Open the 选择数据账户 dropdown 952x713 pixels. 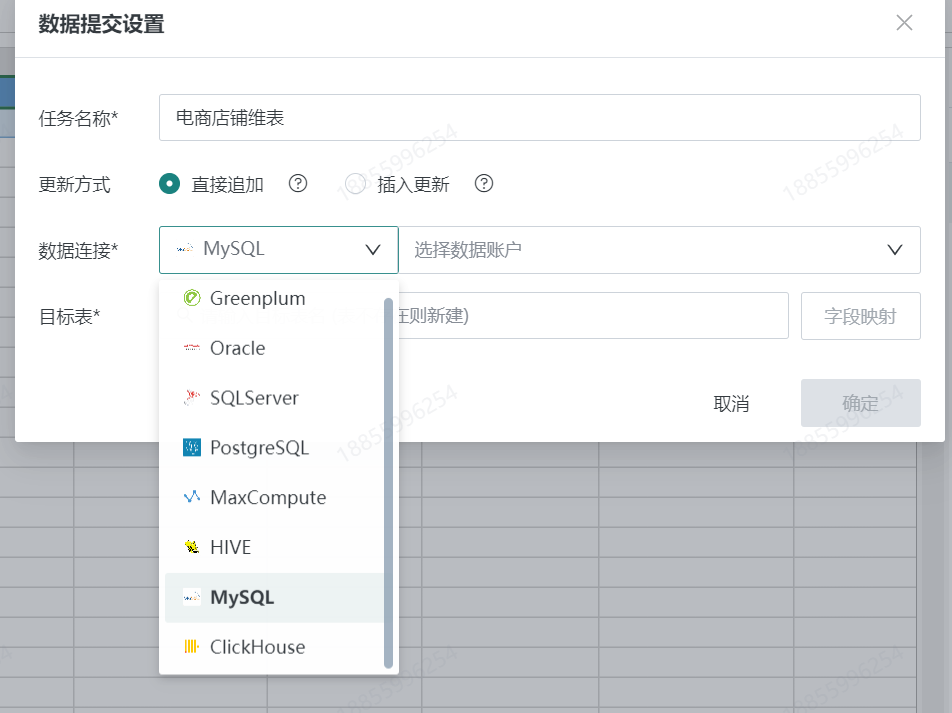[659, 250]
